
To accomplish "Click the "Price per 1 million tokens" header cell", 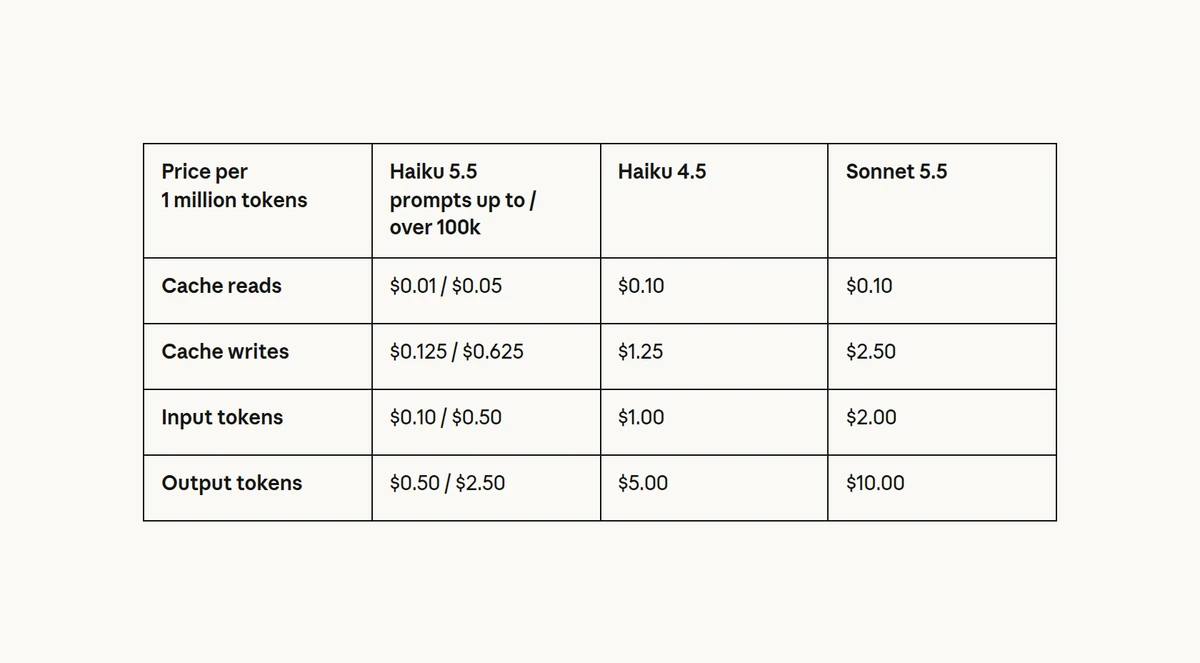I will (258, 200).
